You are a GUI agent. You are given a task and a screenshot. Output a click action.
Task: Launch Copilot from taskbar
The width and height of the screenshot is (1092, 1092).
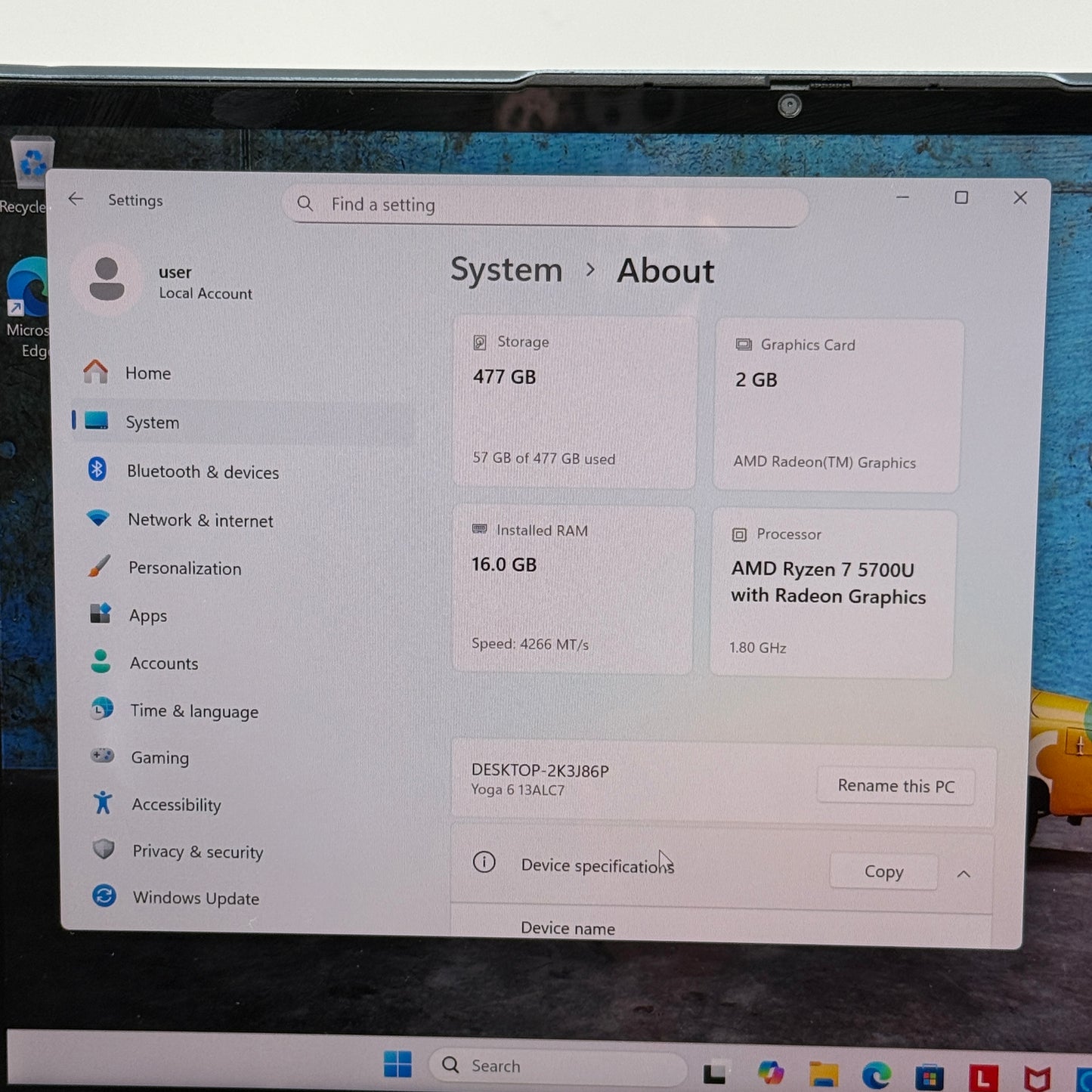click(x=771, y=1072)
